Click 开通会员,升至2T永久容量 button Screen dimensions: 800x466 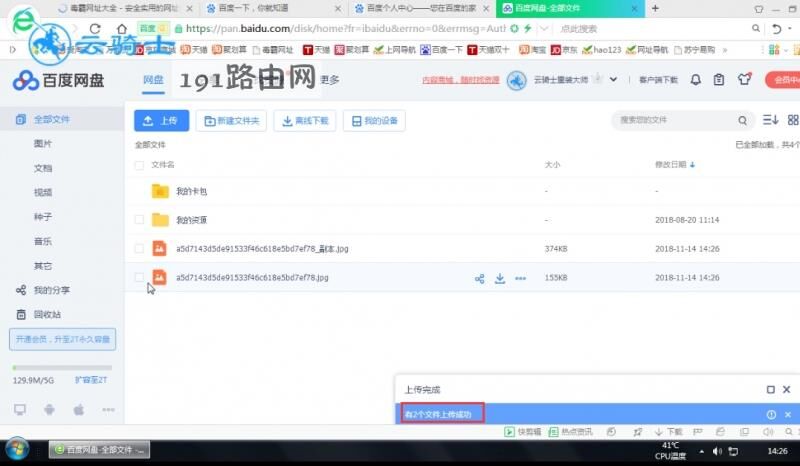click(62, 339)
